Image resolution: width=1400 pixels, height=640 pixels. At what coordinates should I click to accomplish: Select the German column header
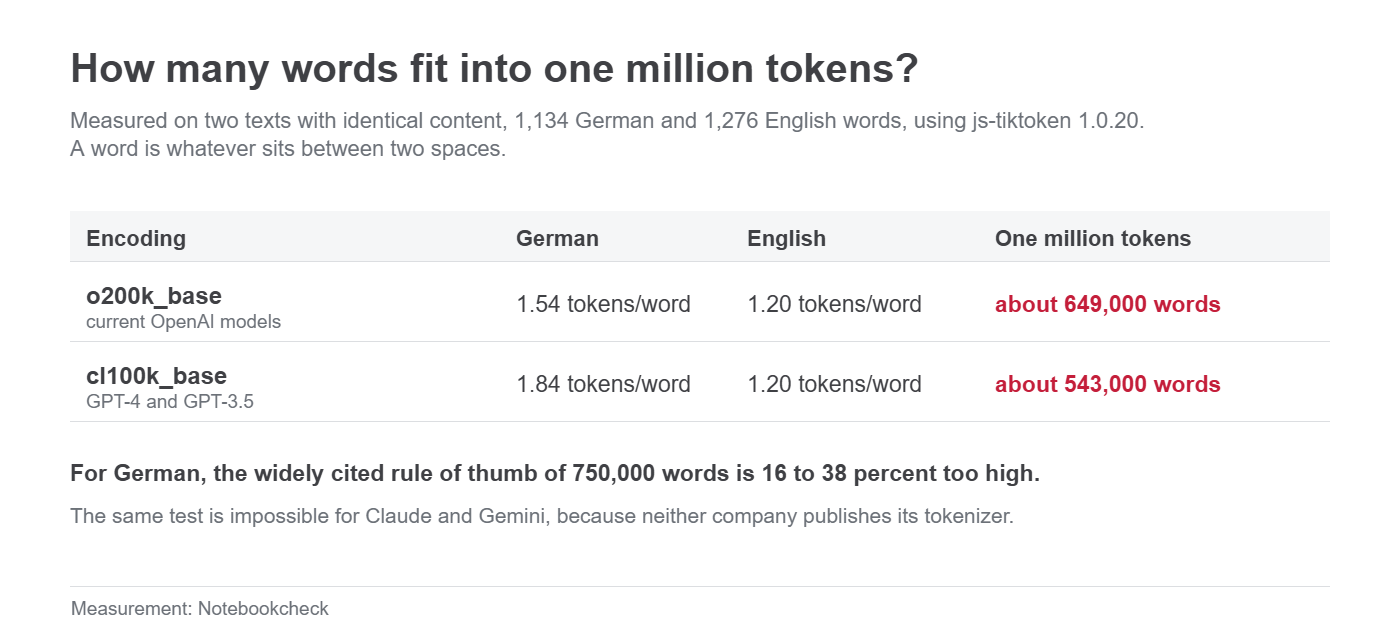point(557,238)
